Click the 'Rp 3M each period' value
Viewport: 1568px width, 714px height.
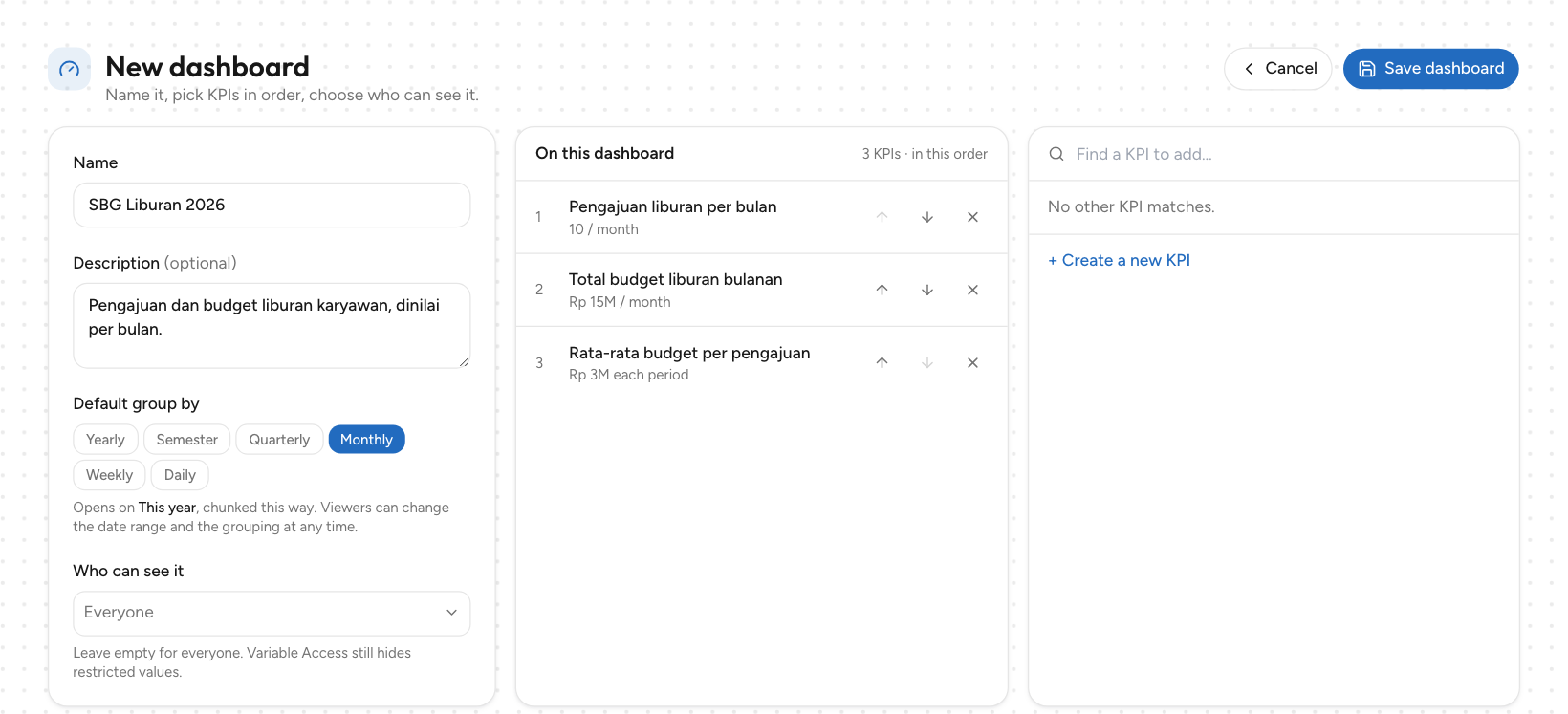coord(628,375)
